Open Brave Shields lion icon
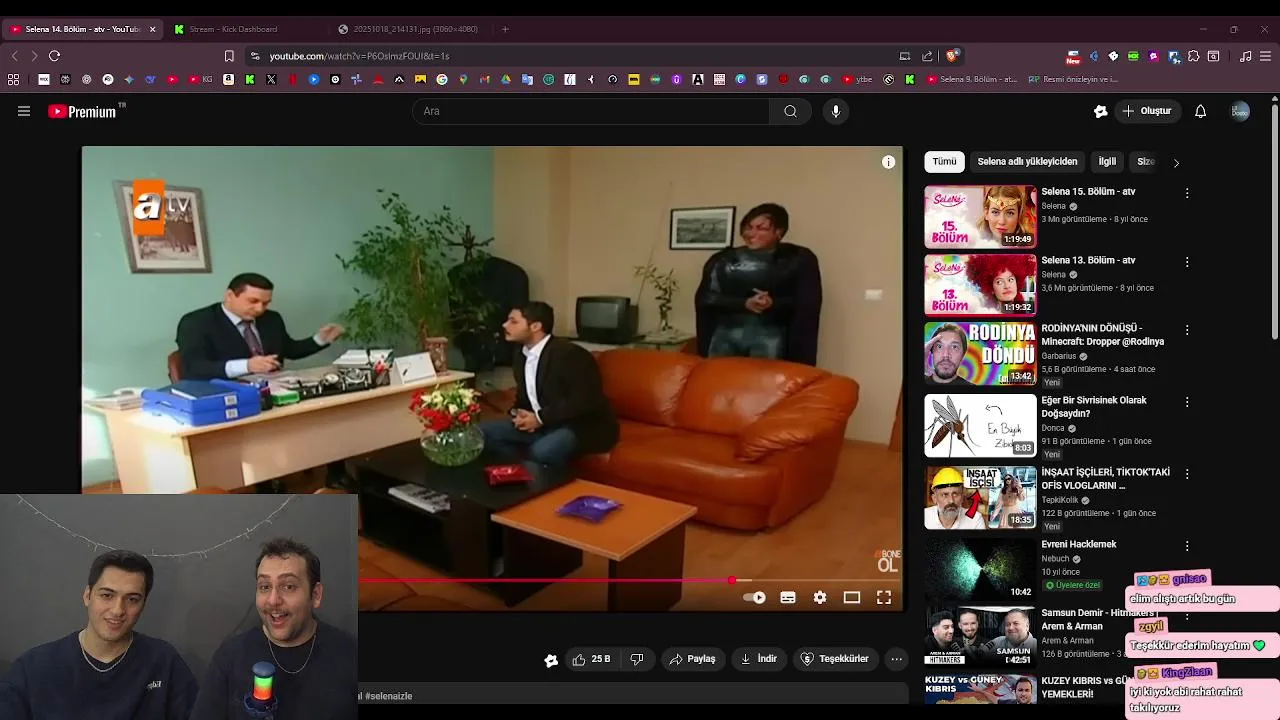Viewport: 1280px width, 720px height. 952,56
